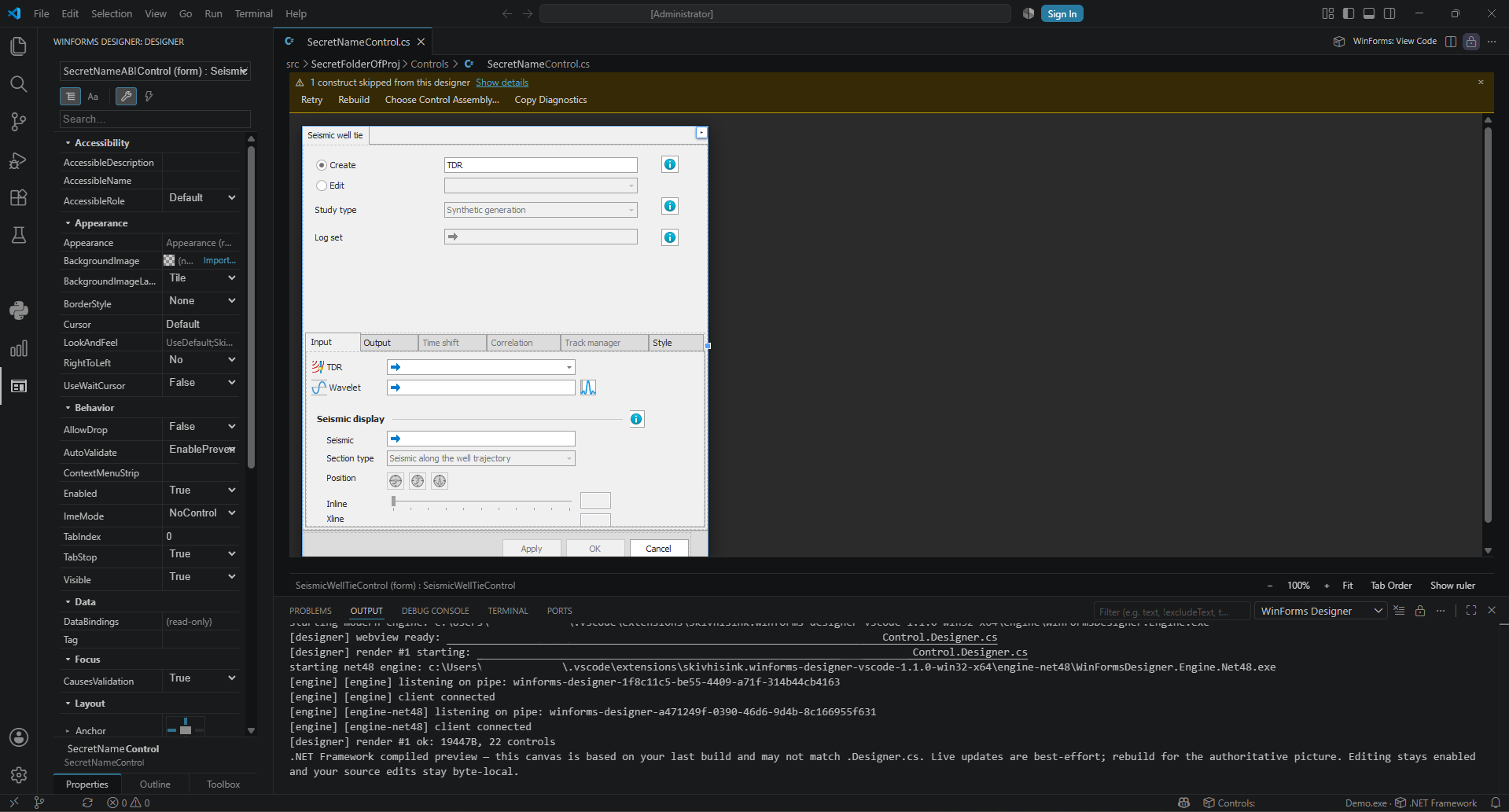Open Source Control view icon
1509x812 pixels.
click(x=19, y=122)
